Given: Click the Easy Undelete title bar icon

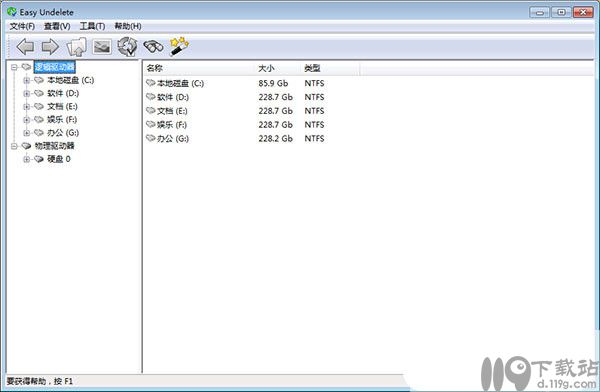Looking at the screenshot, I should coord(12,12).
